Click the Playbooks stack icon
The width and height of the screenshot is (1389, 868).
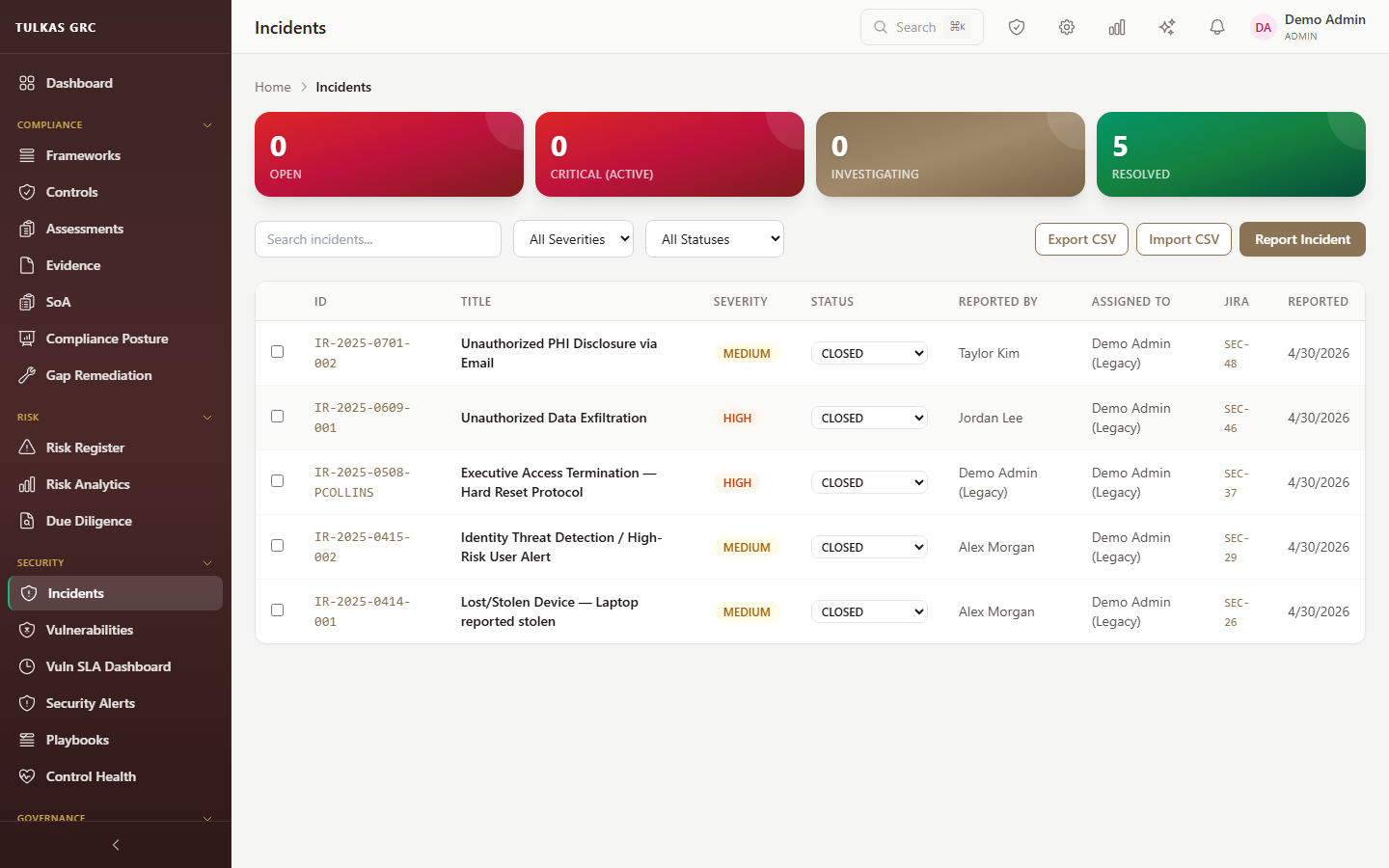click(x=27, y=740)
